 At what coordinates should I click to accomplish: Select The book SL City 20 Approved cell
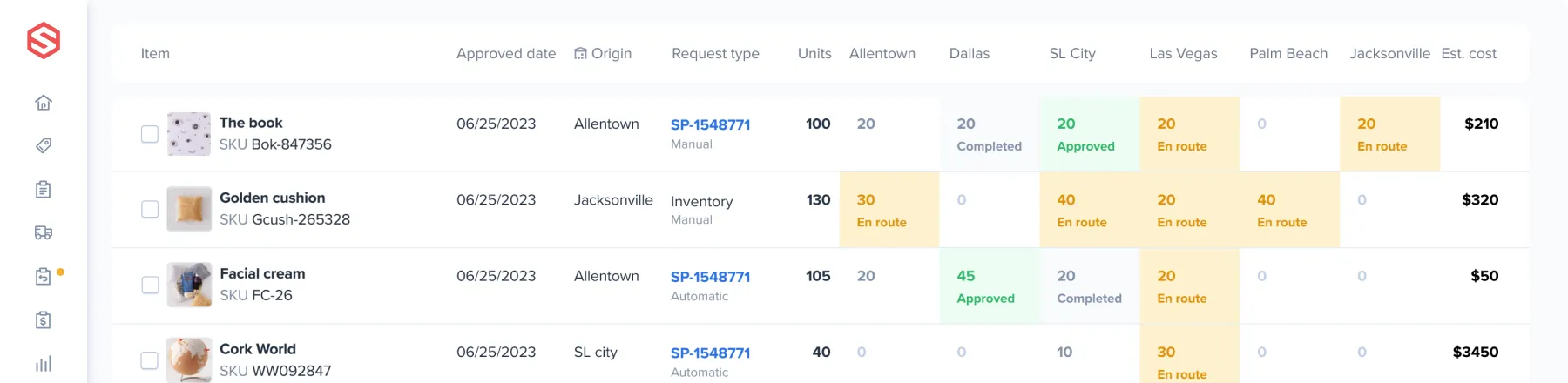click(x=1090, y=134)
